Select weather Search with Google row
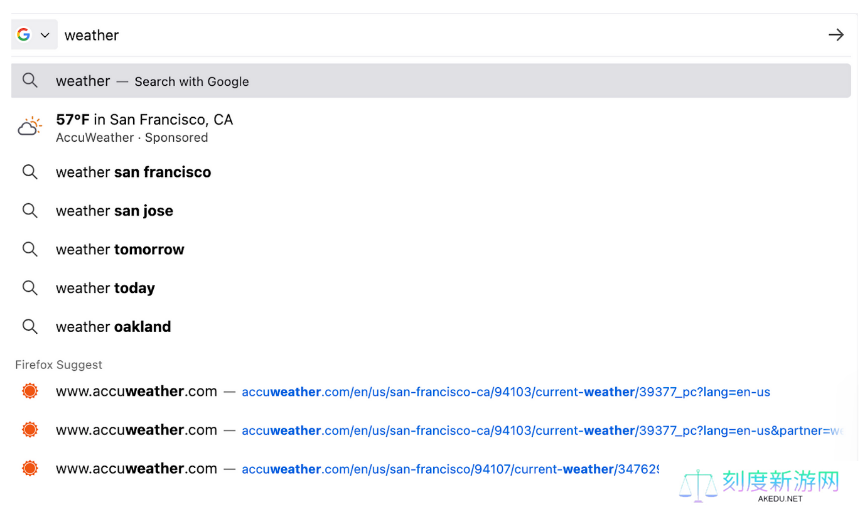Screen dimensions: 859x511 431,81
